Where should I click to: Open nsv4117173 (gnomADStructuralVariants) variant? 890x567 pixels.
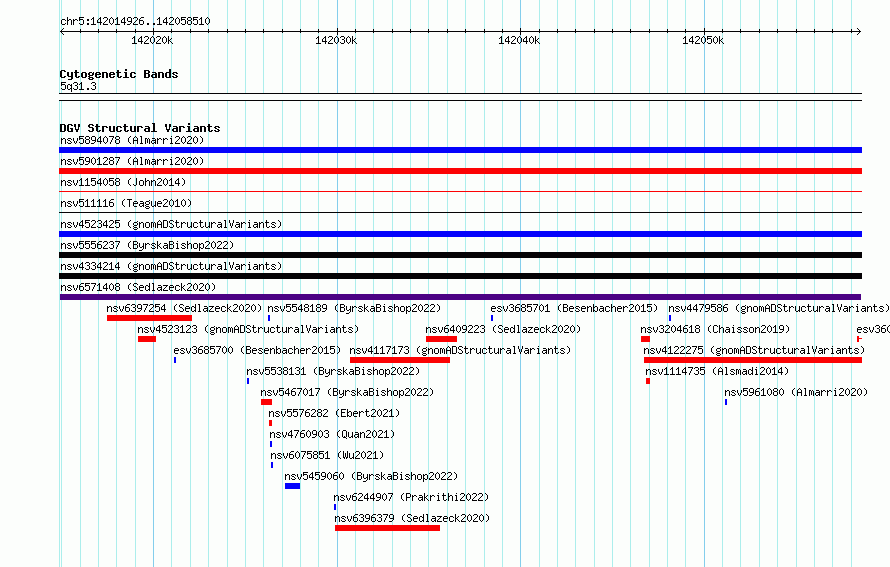pyautogui.click(x=460, y=350)
